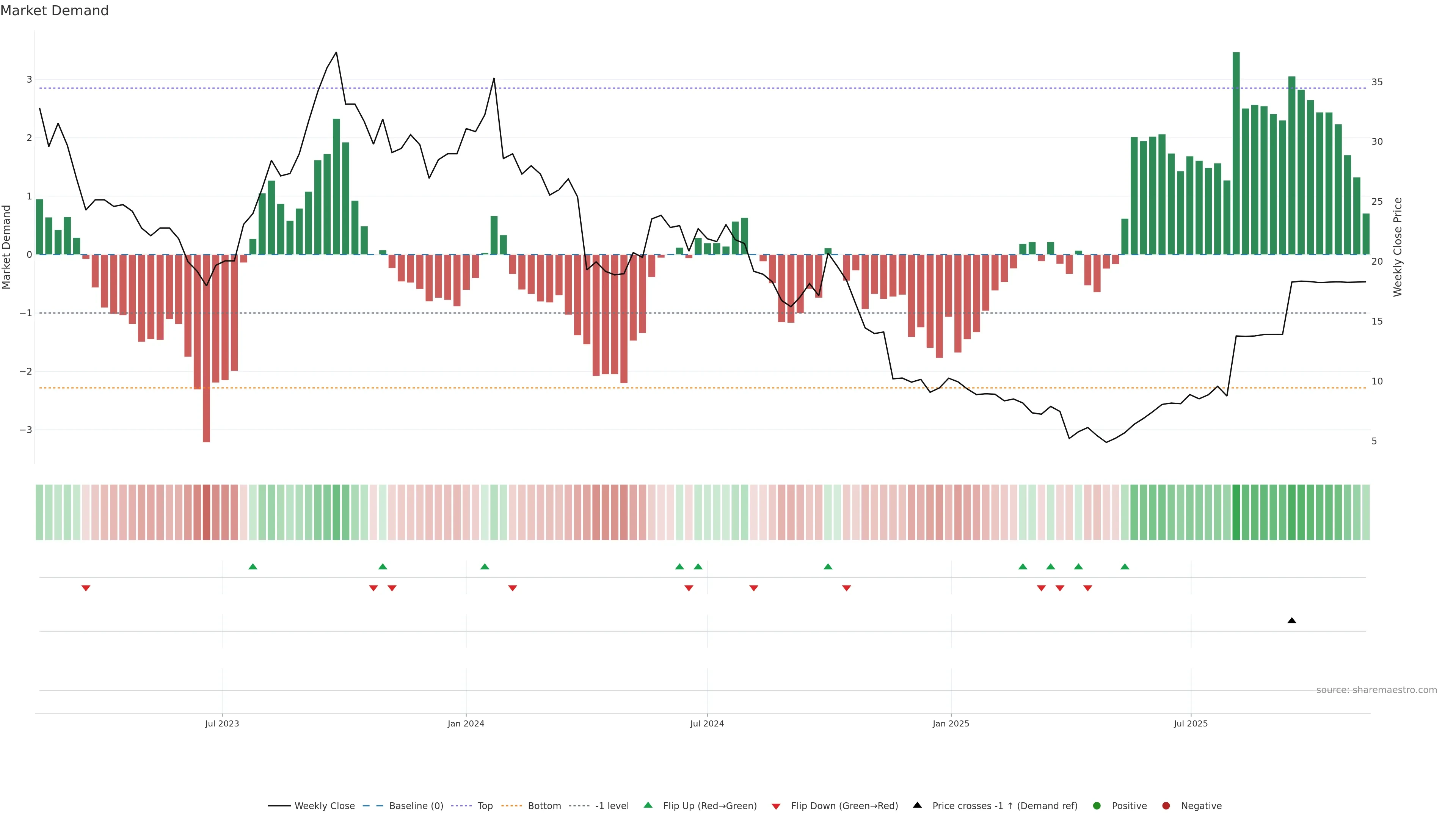Click the Jul 2023 axis label
This screenshot has height=819, width=1456.
click(222, 723)
